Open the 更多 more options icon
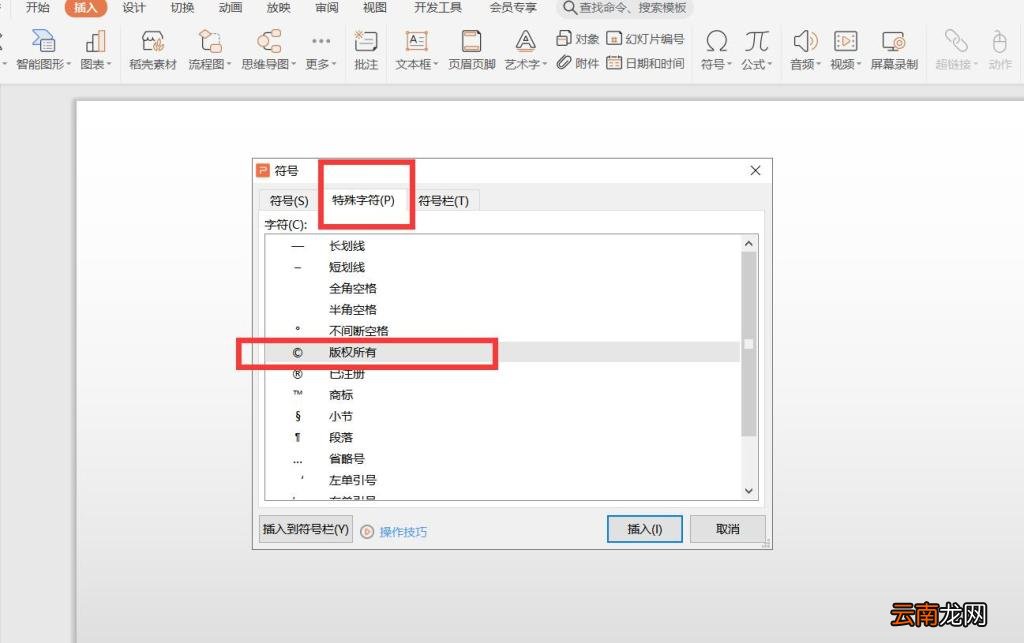The height and width of the screenshot is (643, 1024). [321, 41]
